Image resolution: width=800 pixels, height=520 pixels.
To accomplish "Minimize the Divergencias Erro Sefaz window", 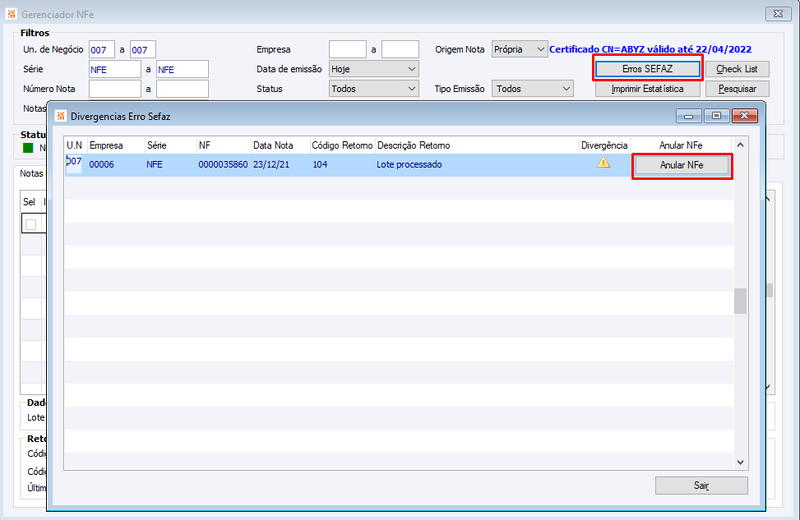I will [x=689, y=116].
